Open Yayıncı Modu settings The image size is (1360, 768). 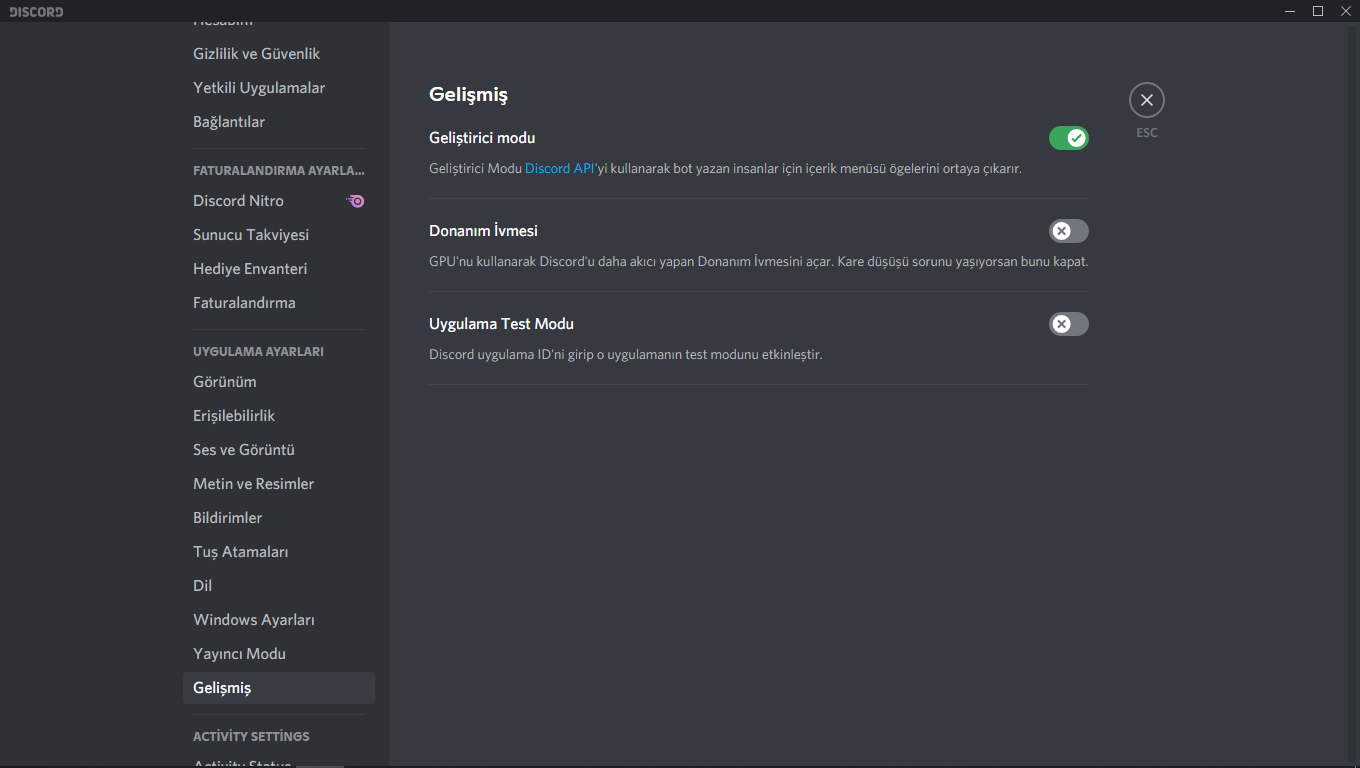(x=240, y=654)
